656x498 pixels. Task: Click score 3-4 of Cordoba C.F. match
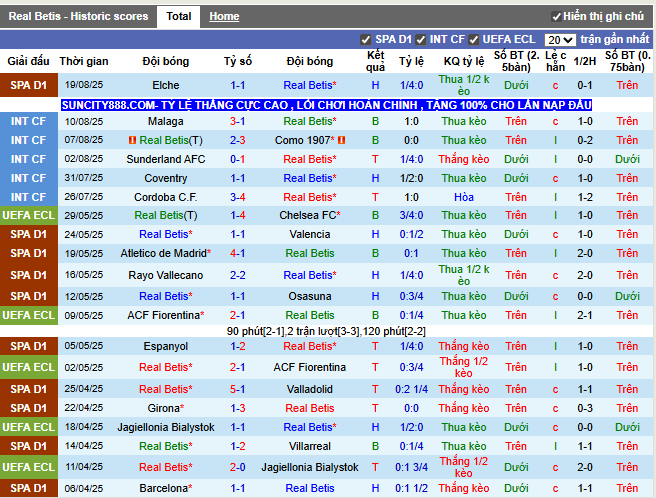point(238,197)
